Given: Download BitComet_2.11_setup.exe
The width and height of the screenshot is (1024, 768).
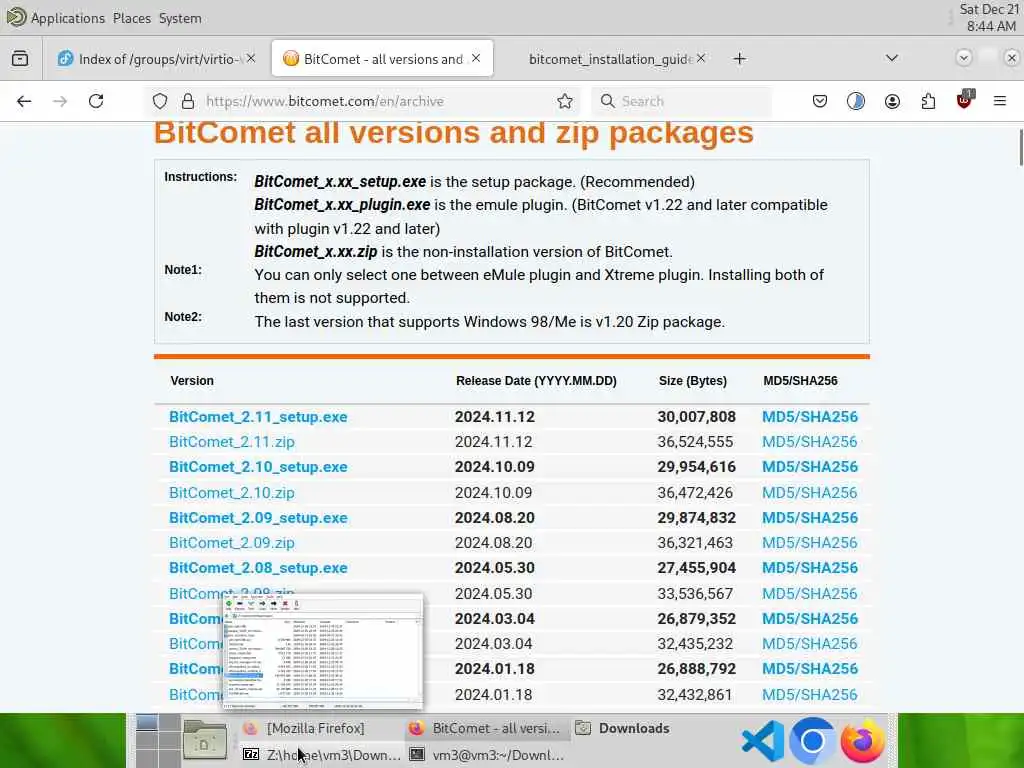Looking at the screenshot, I should 258,417.
